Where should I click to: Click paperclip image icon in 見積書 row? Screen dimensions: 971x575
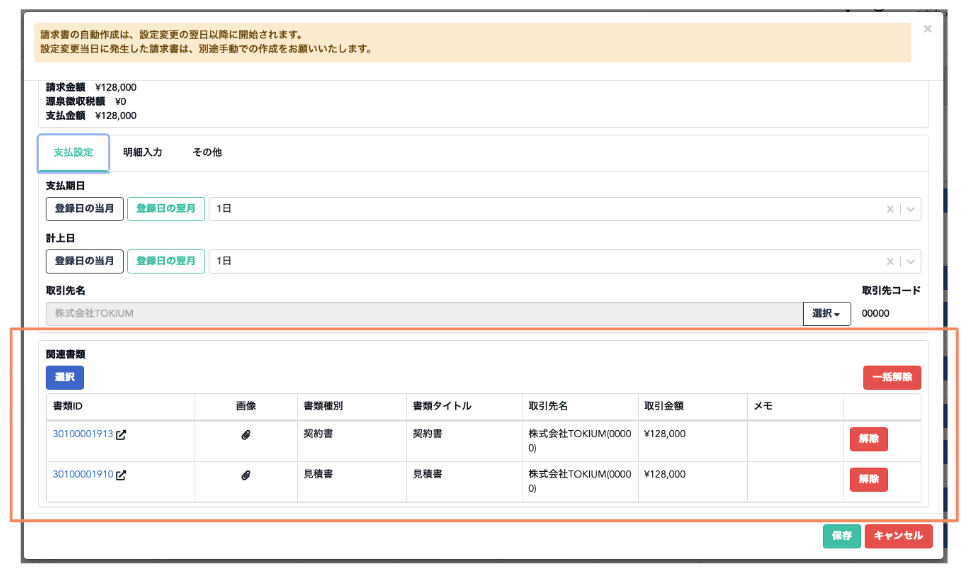coord(246,475)
